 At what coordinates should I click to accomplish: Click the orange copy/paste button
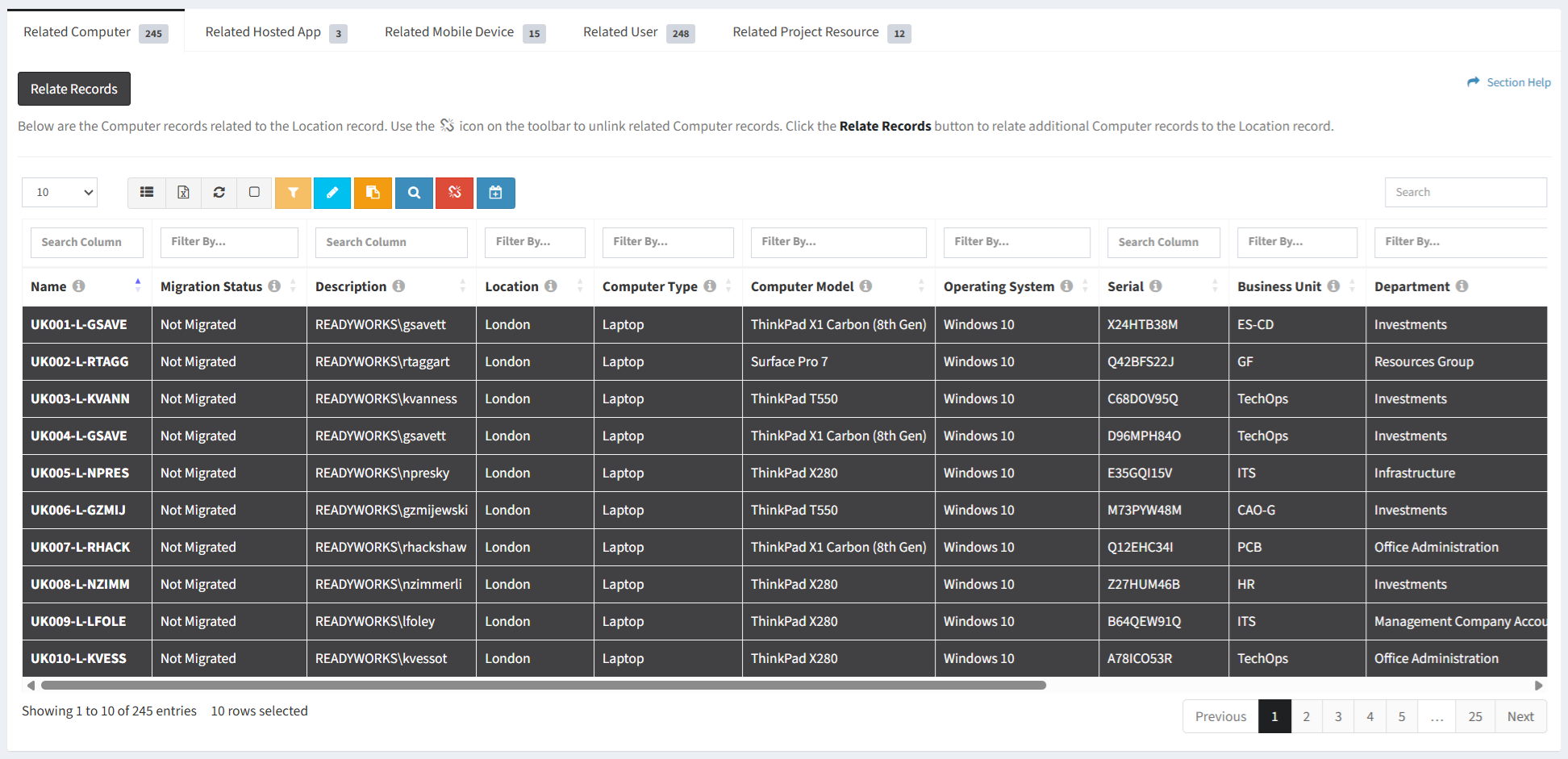click(x=373, y=193)
